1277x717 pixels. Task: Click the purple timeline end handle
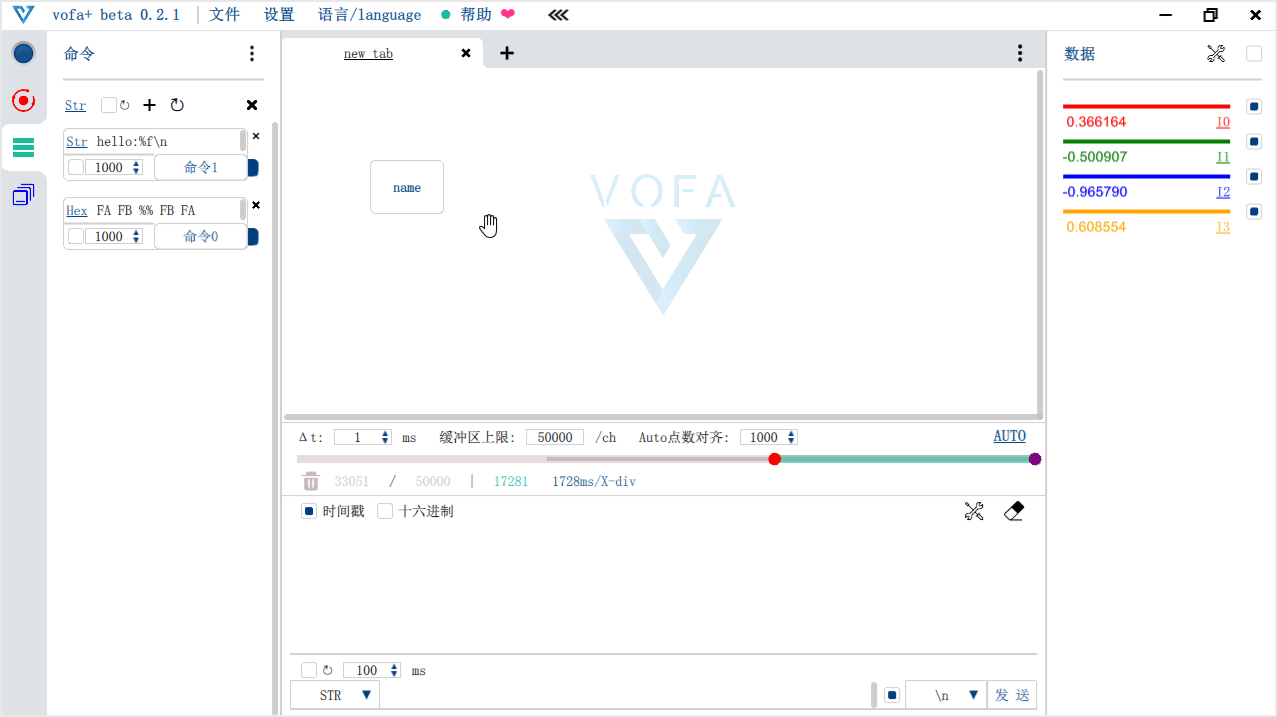pyautogui.click(x=1035, y=459)
